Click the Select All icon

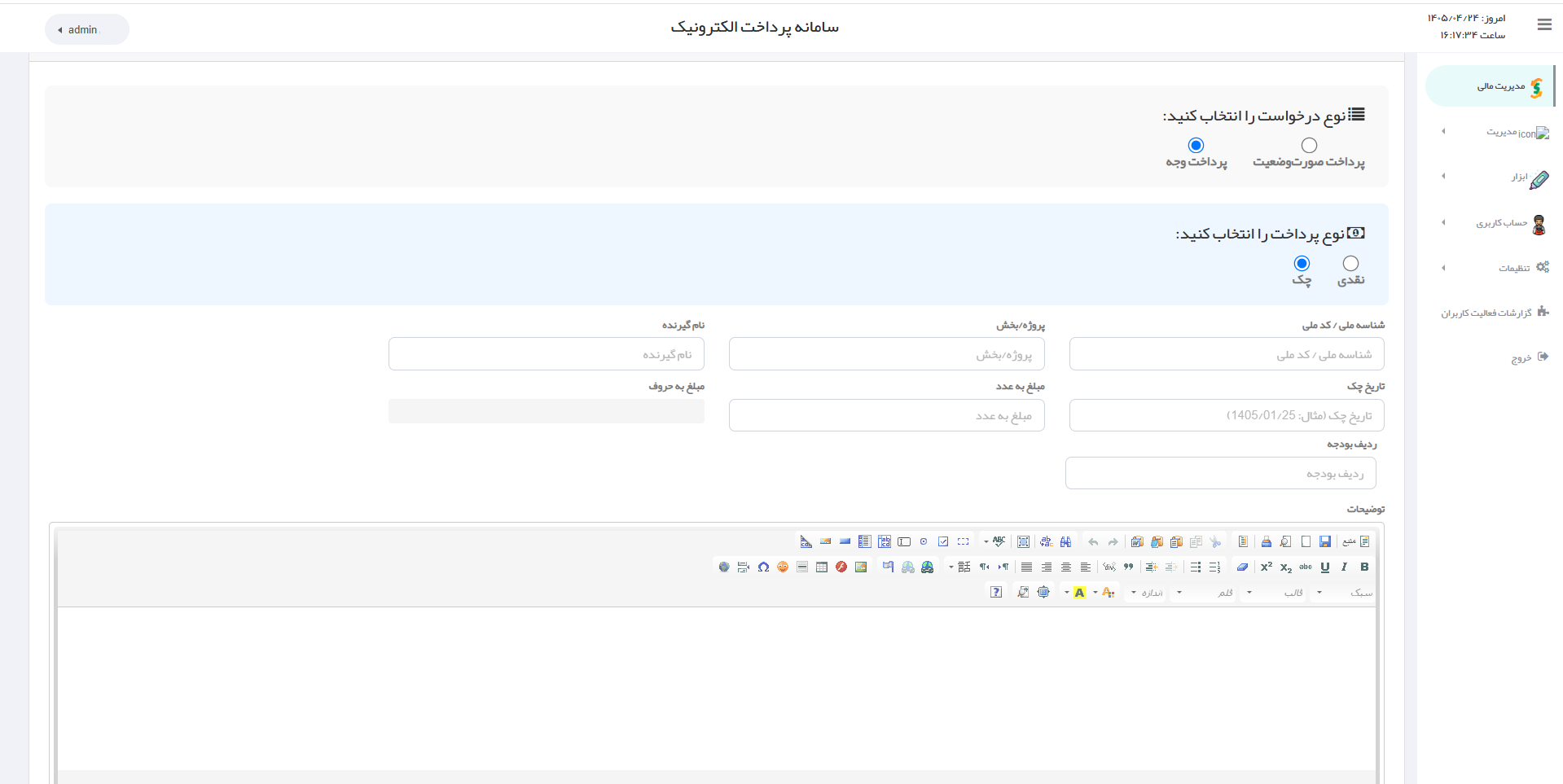(1024, 542)
